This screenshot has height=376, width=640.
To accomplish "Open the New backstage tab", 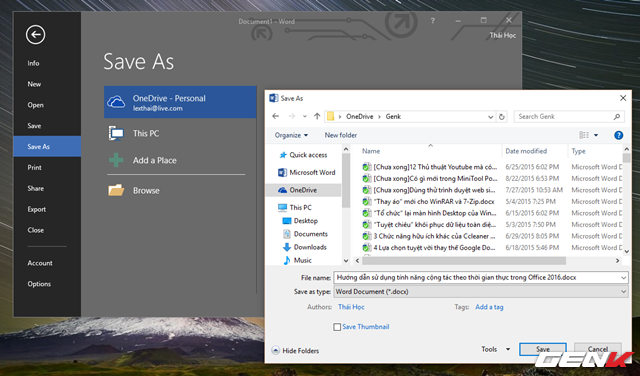I will (34, 84).
